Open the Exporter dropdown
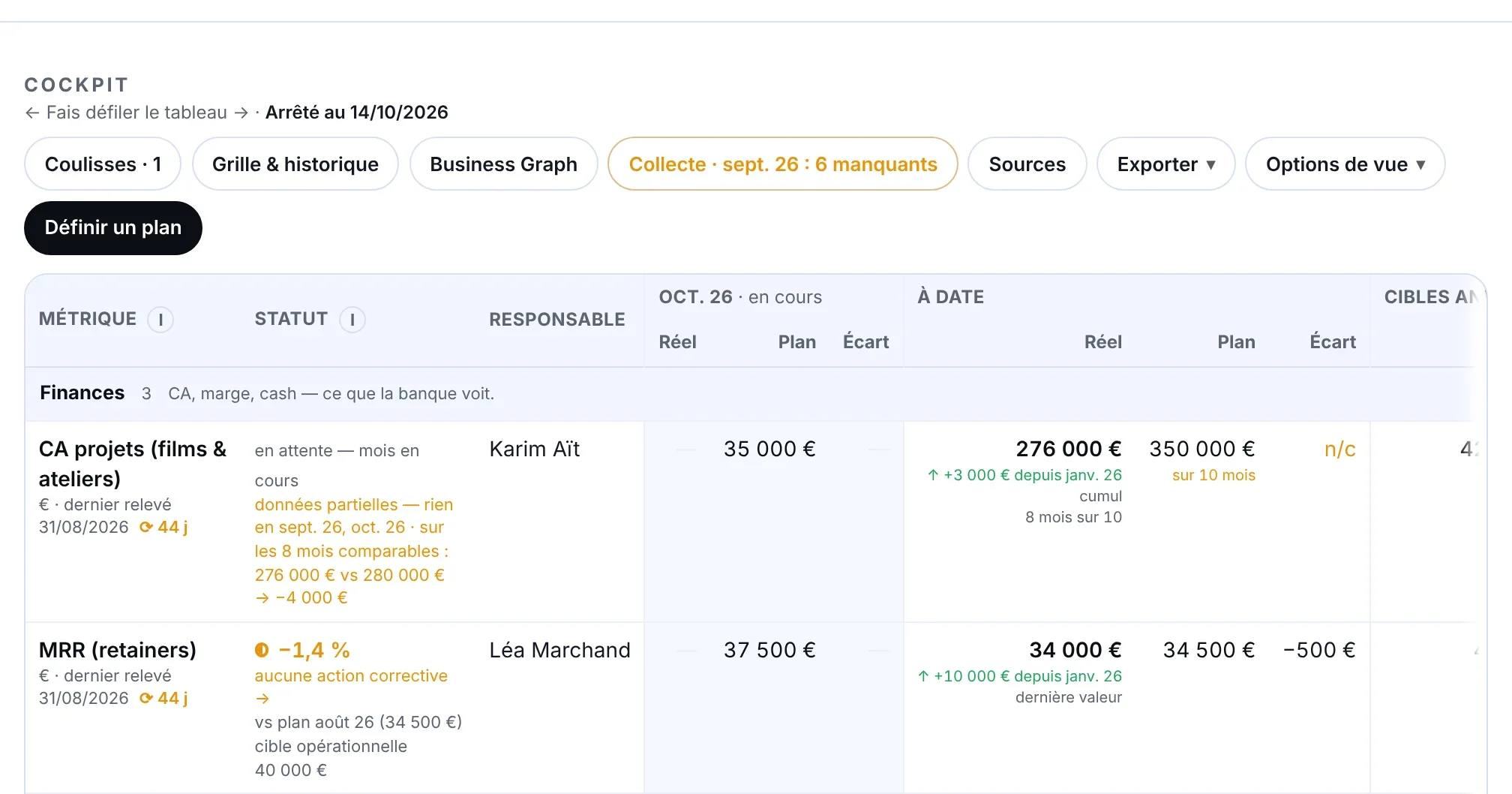The image size is (1512, 794). pos(1165,164)
